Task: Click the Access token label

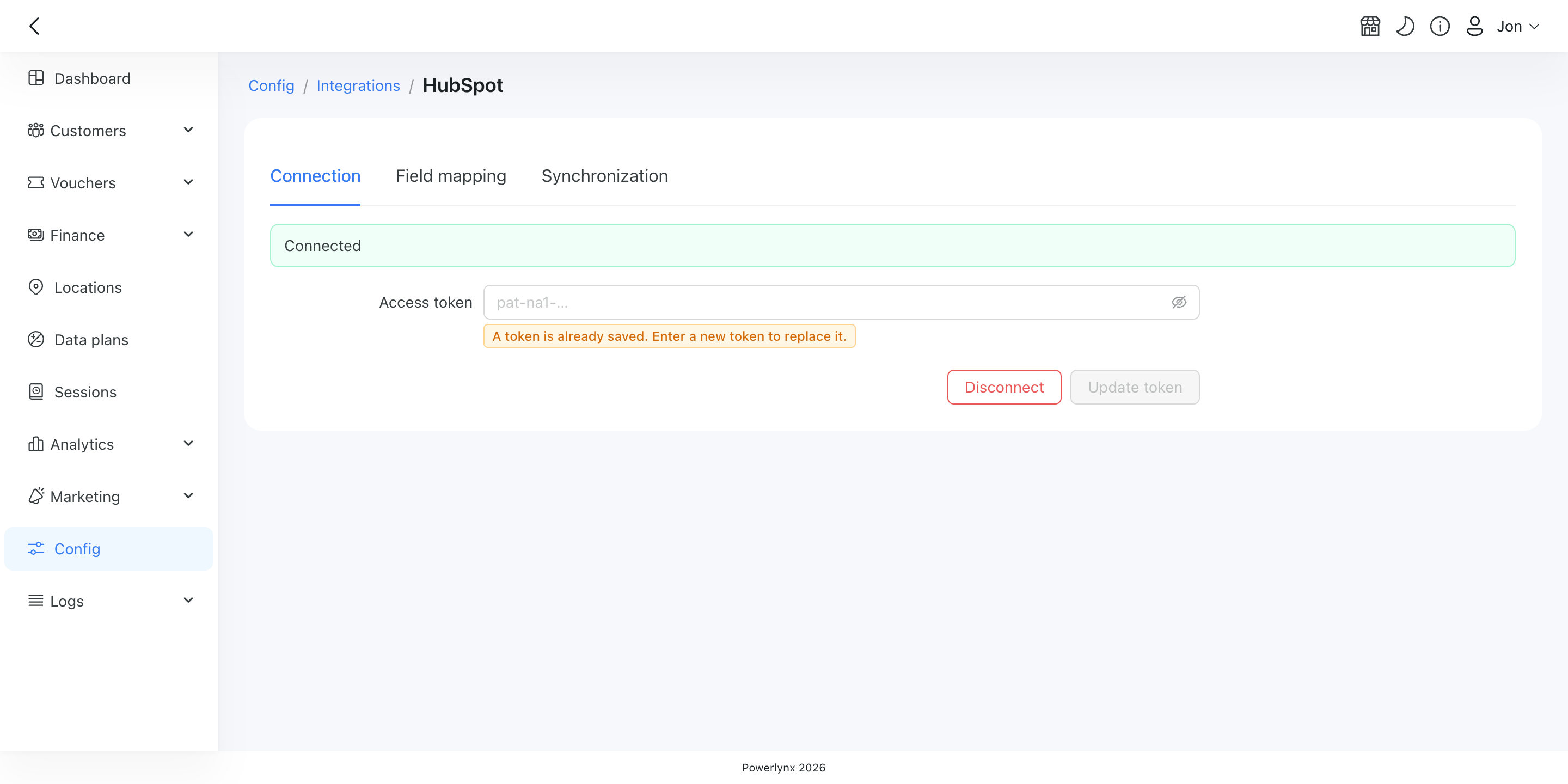Action: tap(425, 303)
